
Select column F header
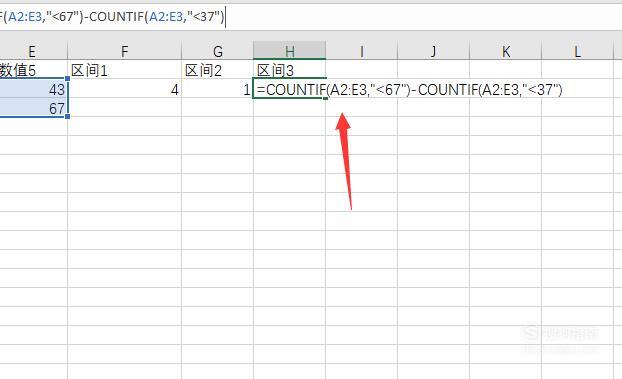click(125, 51)
